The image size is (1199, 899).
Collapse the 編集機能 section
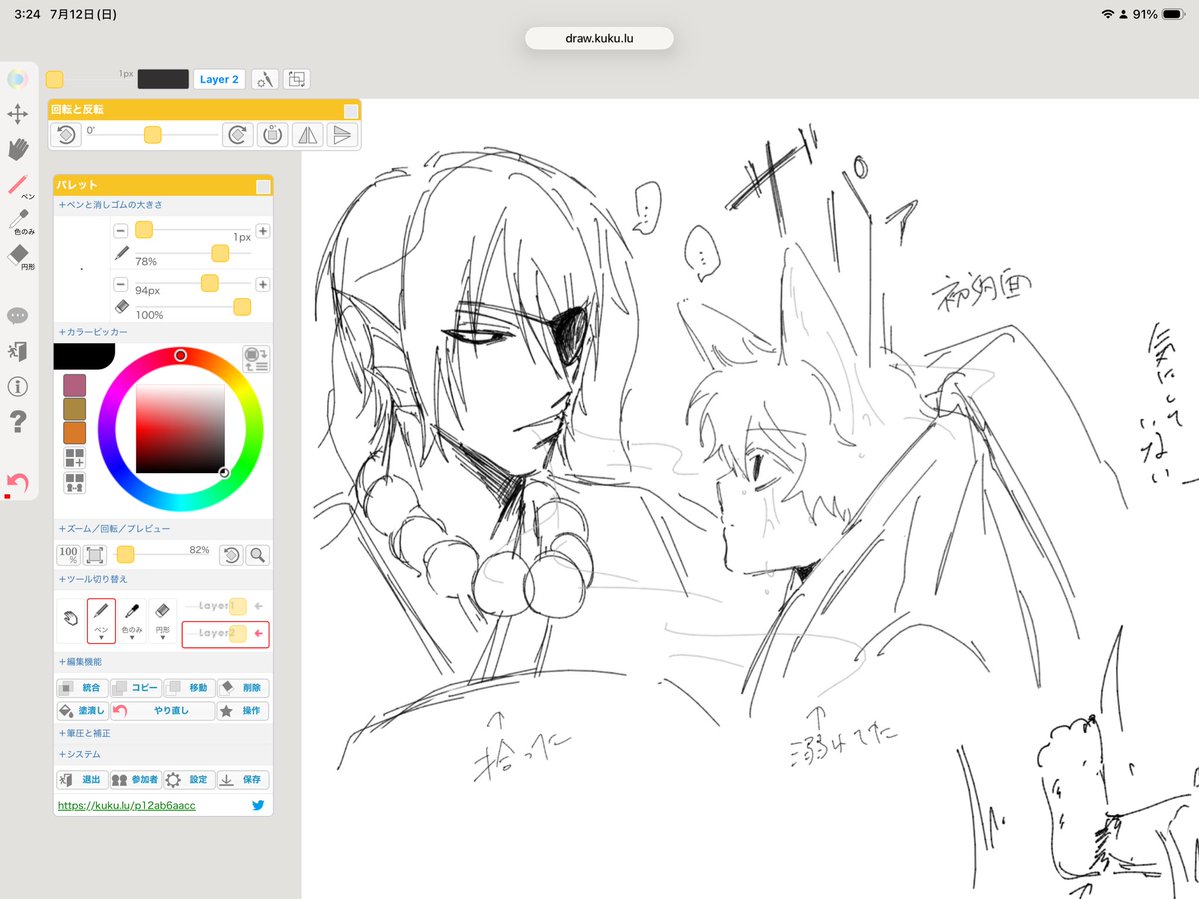[80, 661]
